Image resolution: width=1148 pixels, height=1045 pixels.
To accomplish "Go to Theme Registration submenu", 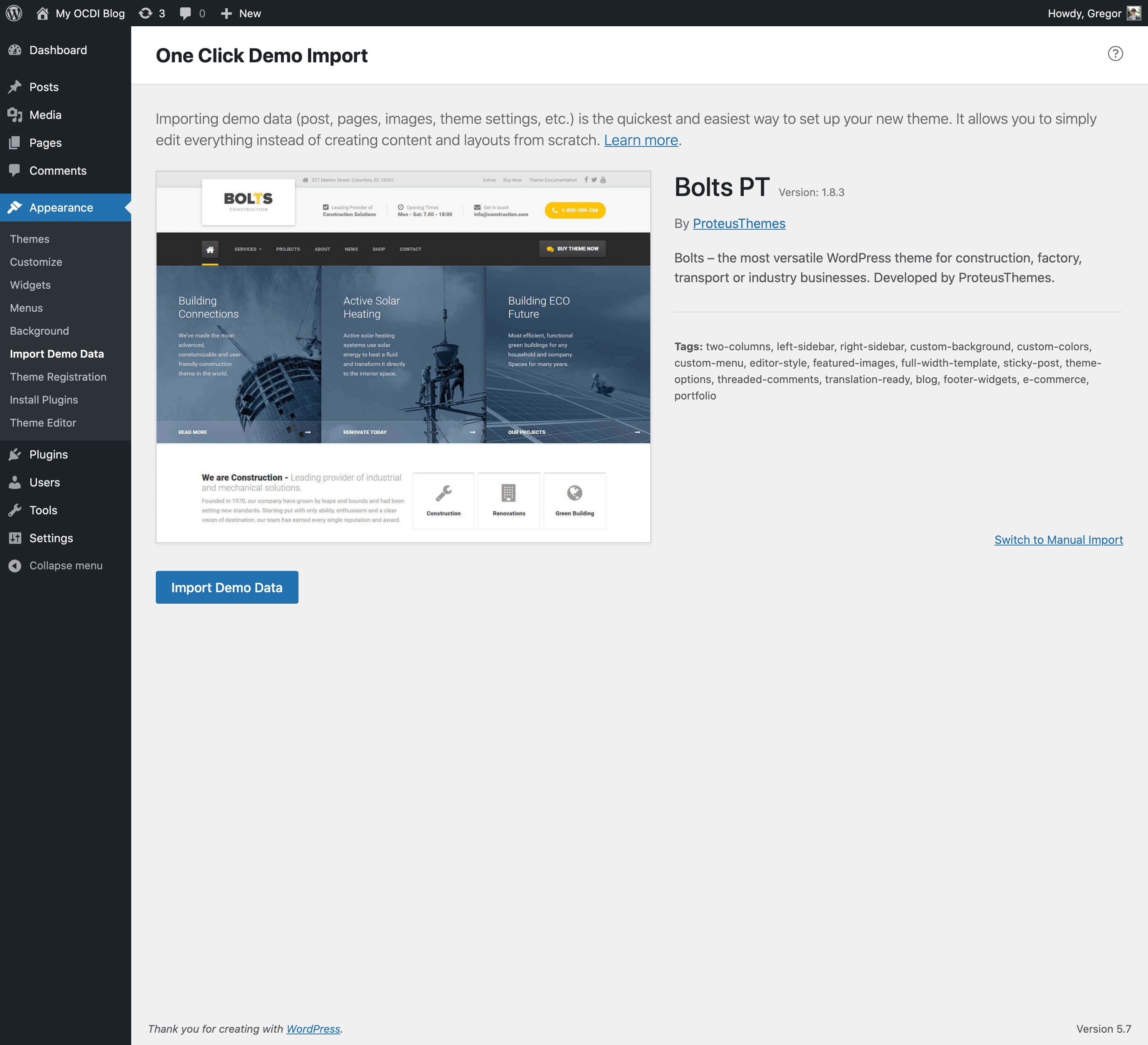I will point(58,377).
